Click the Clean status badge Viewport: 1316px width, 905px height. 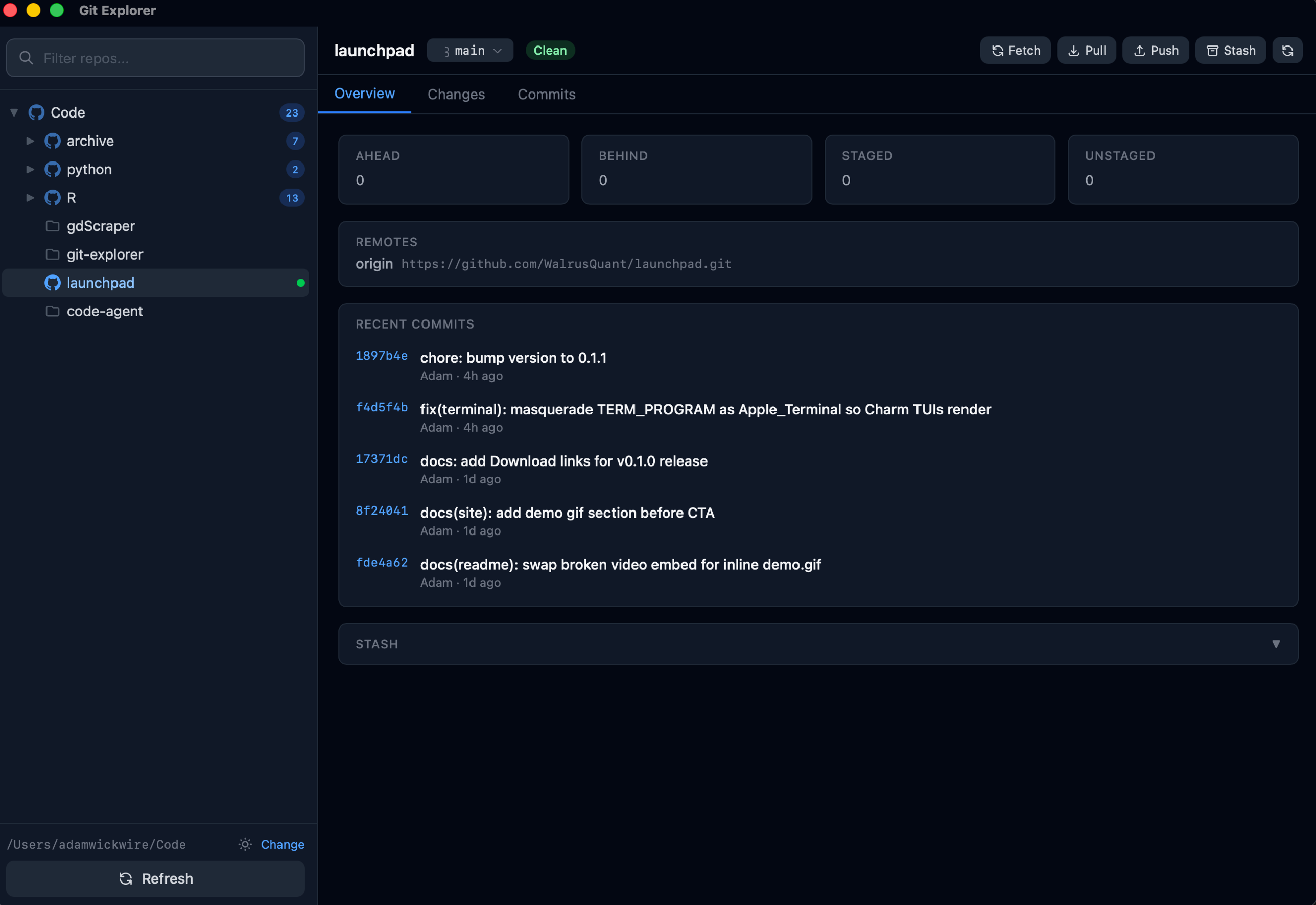pos(550,51)
